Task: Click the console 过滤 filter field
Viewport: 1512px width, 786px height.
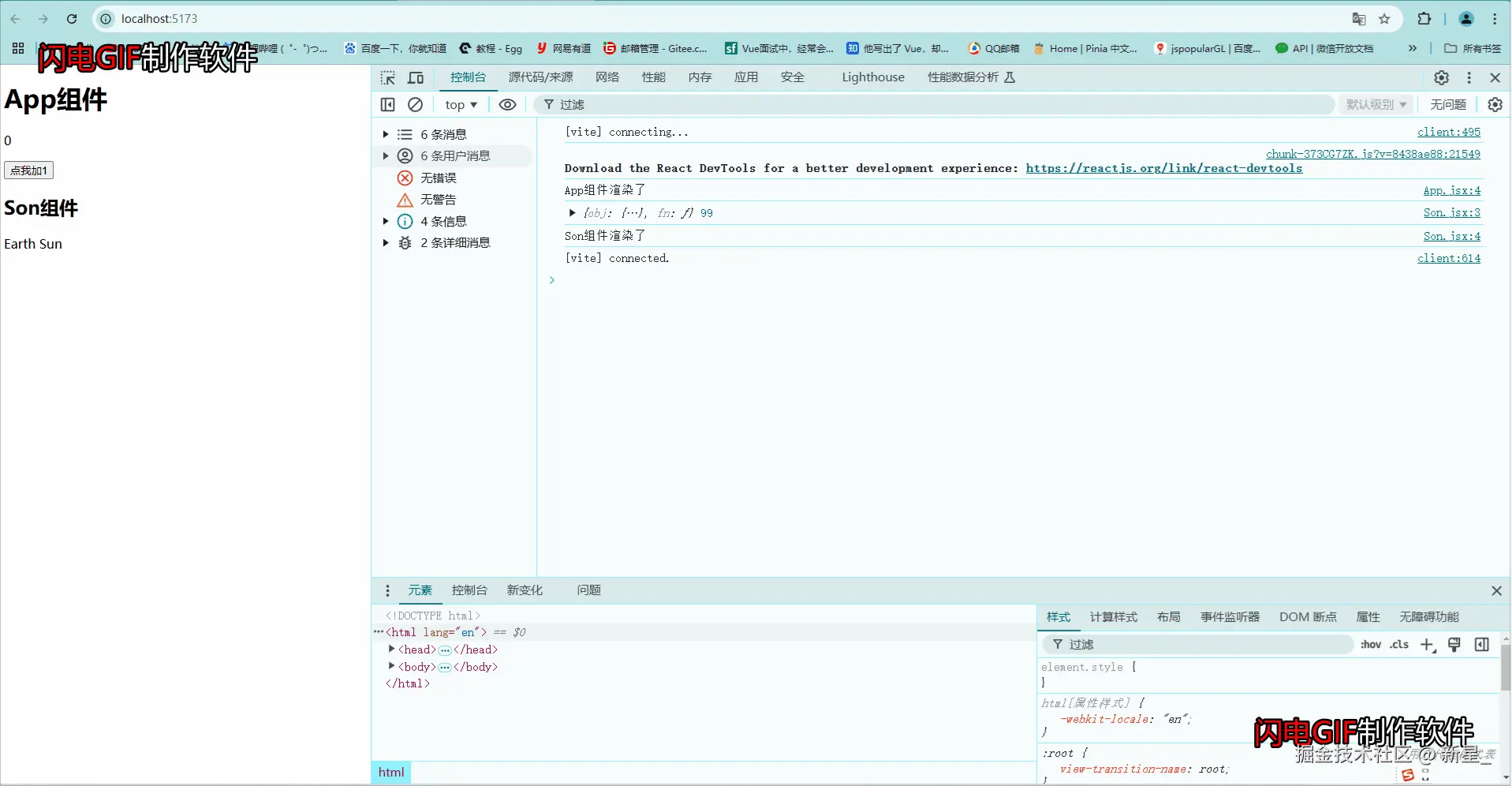Action: (x=935, y=104)
